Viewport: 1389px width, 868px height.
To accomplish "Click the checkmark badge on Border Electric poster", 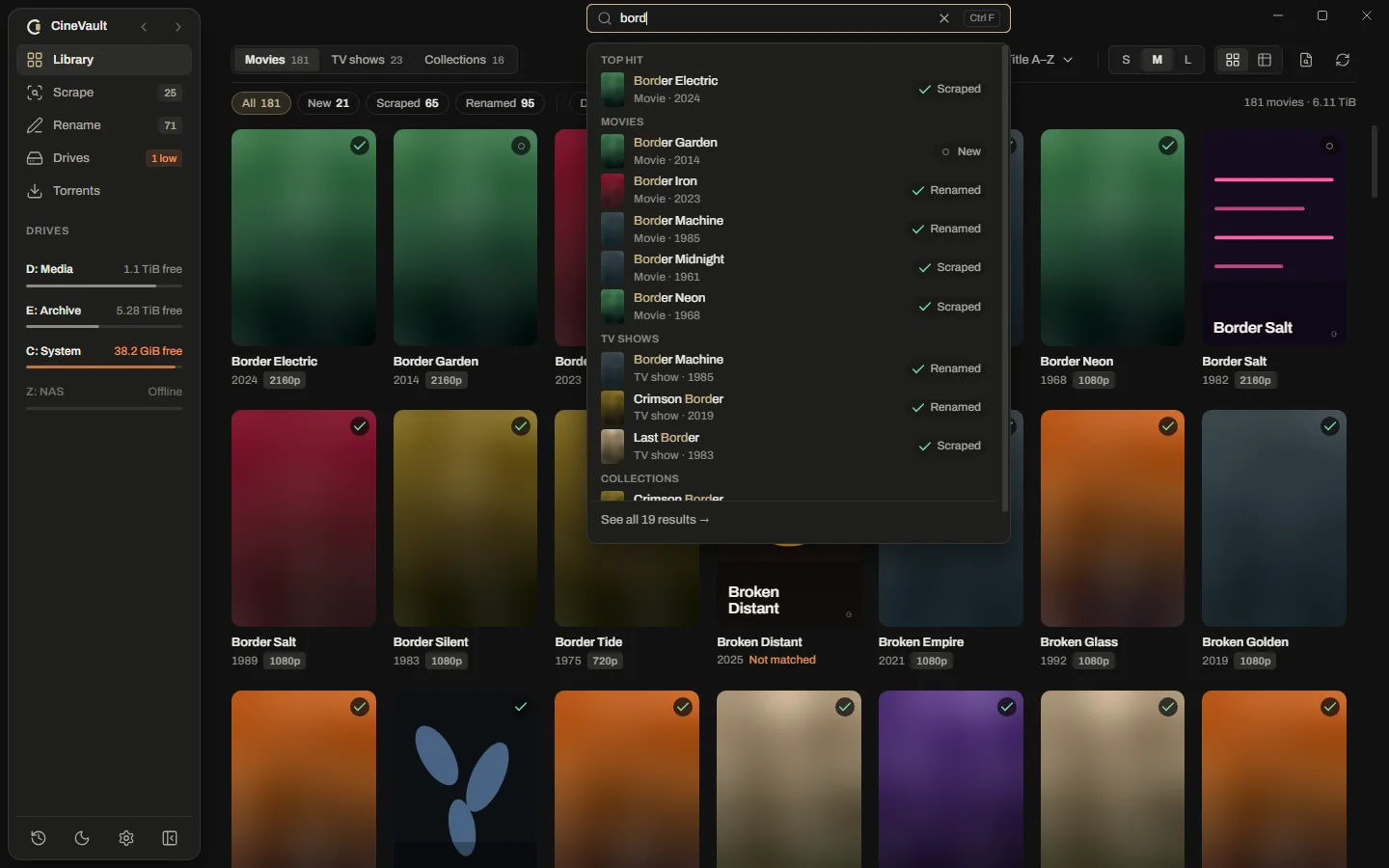I will pos(360,146).
